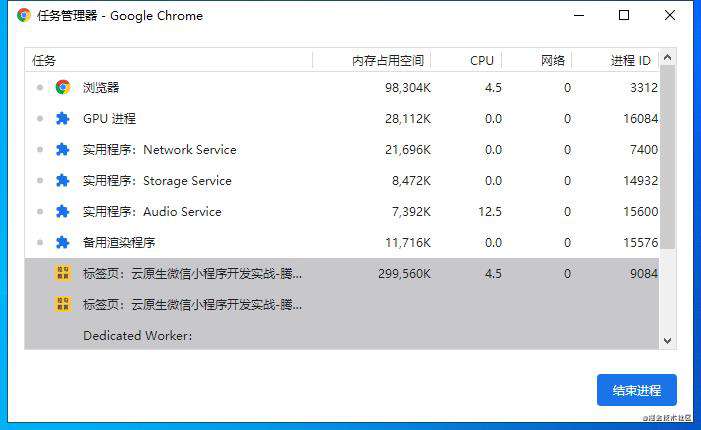Viewport: 701px width, 430px height.
Task: Click memory value 8,472K
Action: pyautogui.click(x=411, y=181)
